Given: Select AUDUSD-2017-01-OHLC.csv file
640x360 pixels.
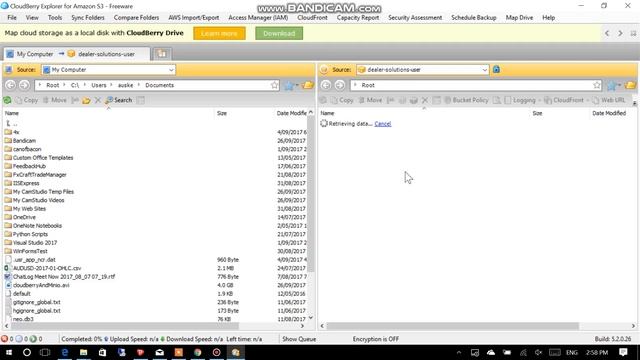Looking at the screenshot, I should click(47, 268).
